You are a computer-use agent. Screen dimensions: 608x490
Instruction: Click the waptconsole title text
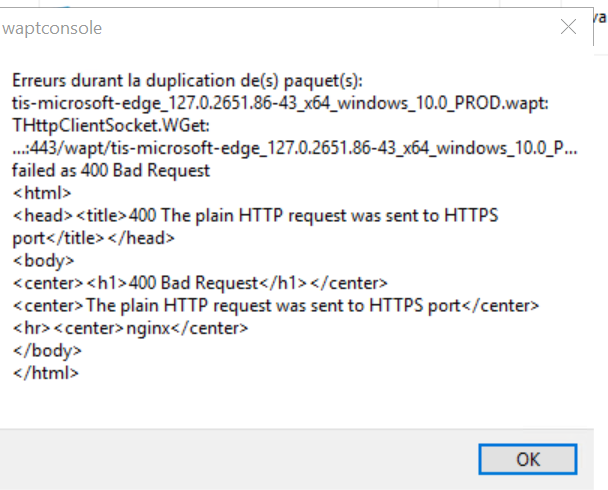point(52,28)
